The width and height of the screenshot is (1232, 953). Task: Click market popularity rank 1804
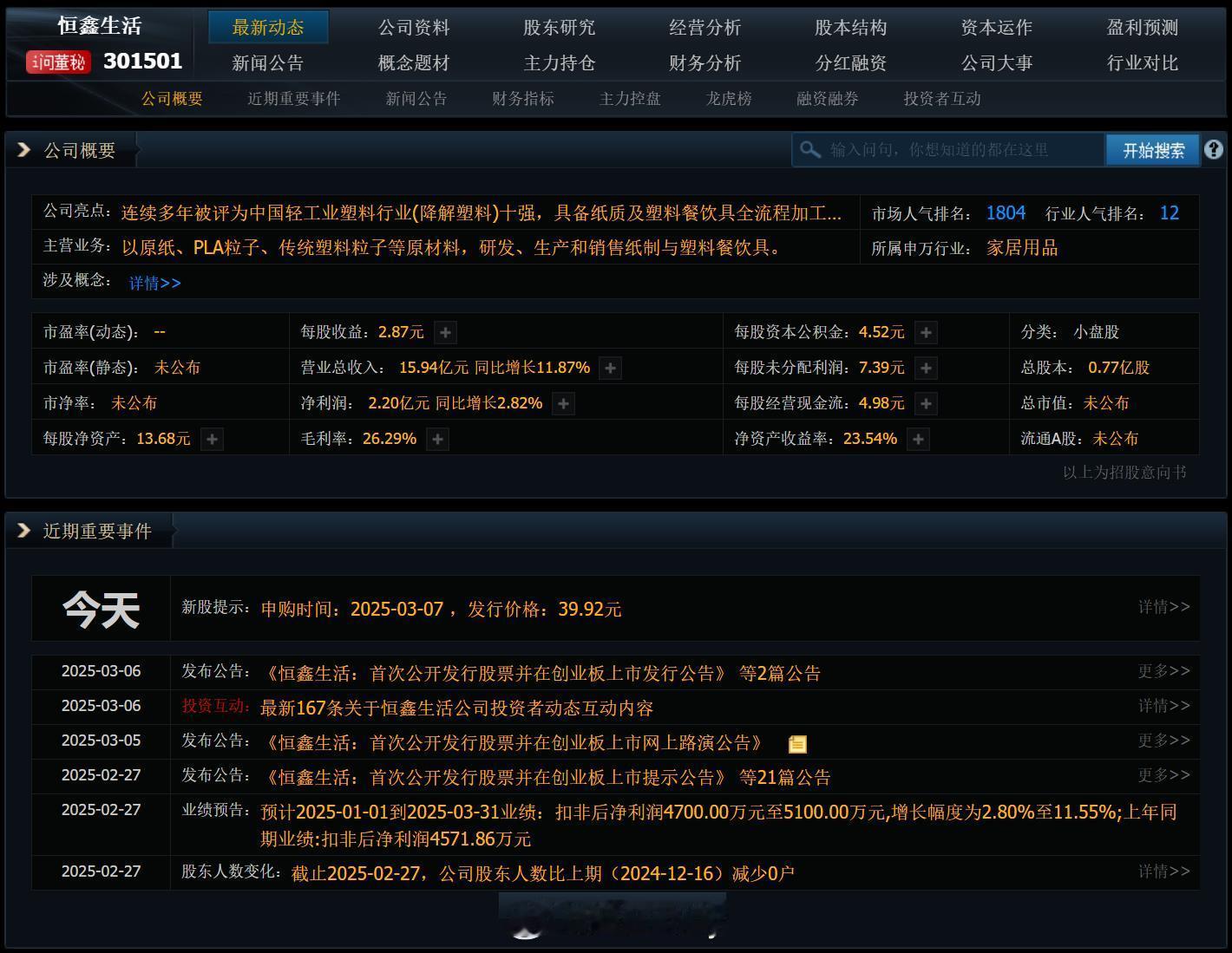point(1006,213)
